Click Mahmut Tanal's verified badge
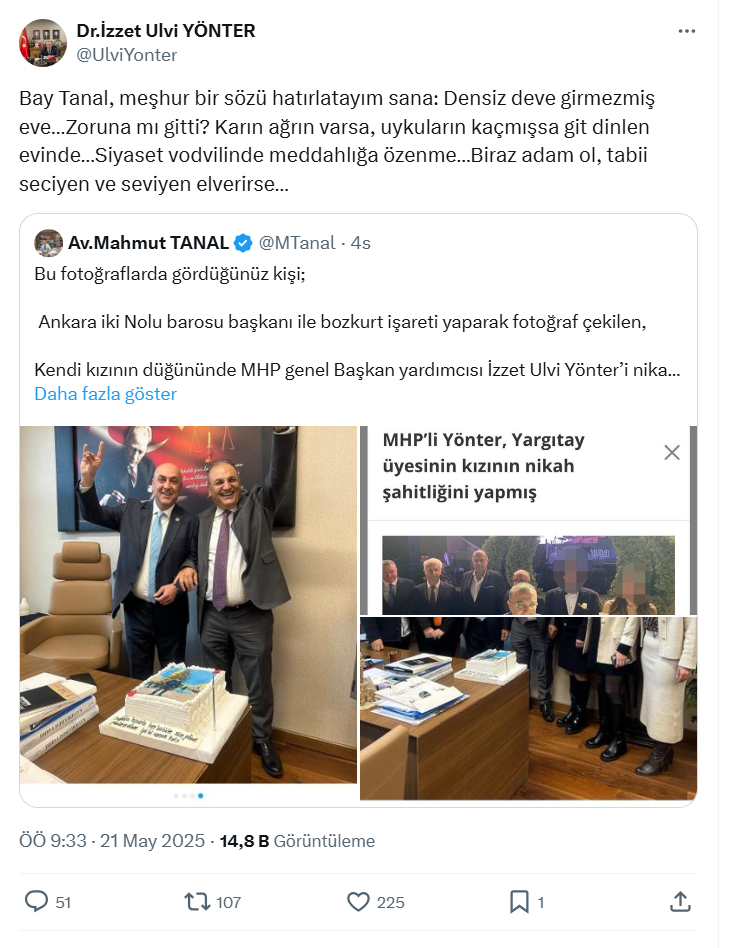This screenshot has height=948, width=730. click(x=243, y=243)
